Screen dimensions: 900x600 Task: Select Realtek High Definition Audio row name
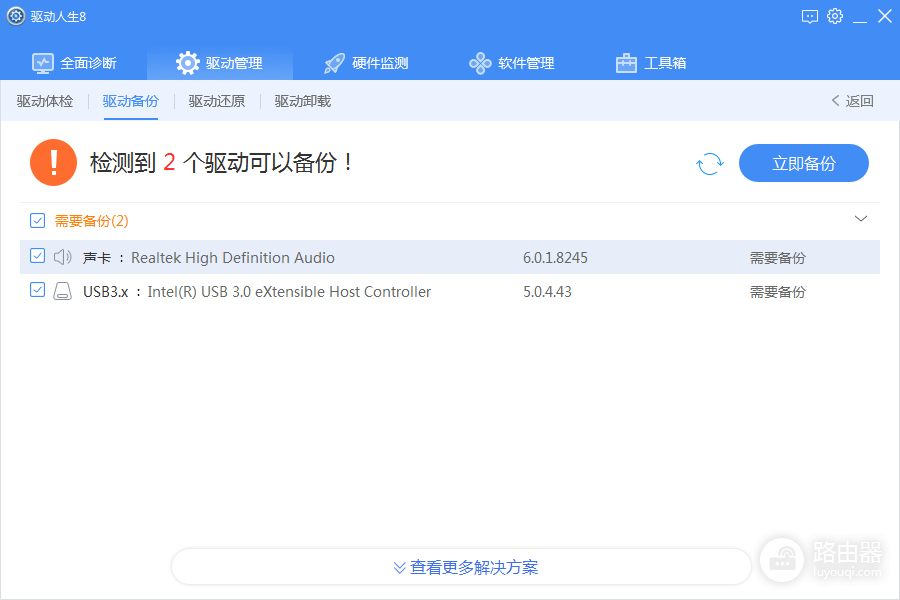(232, 258)
